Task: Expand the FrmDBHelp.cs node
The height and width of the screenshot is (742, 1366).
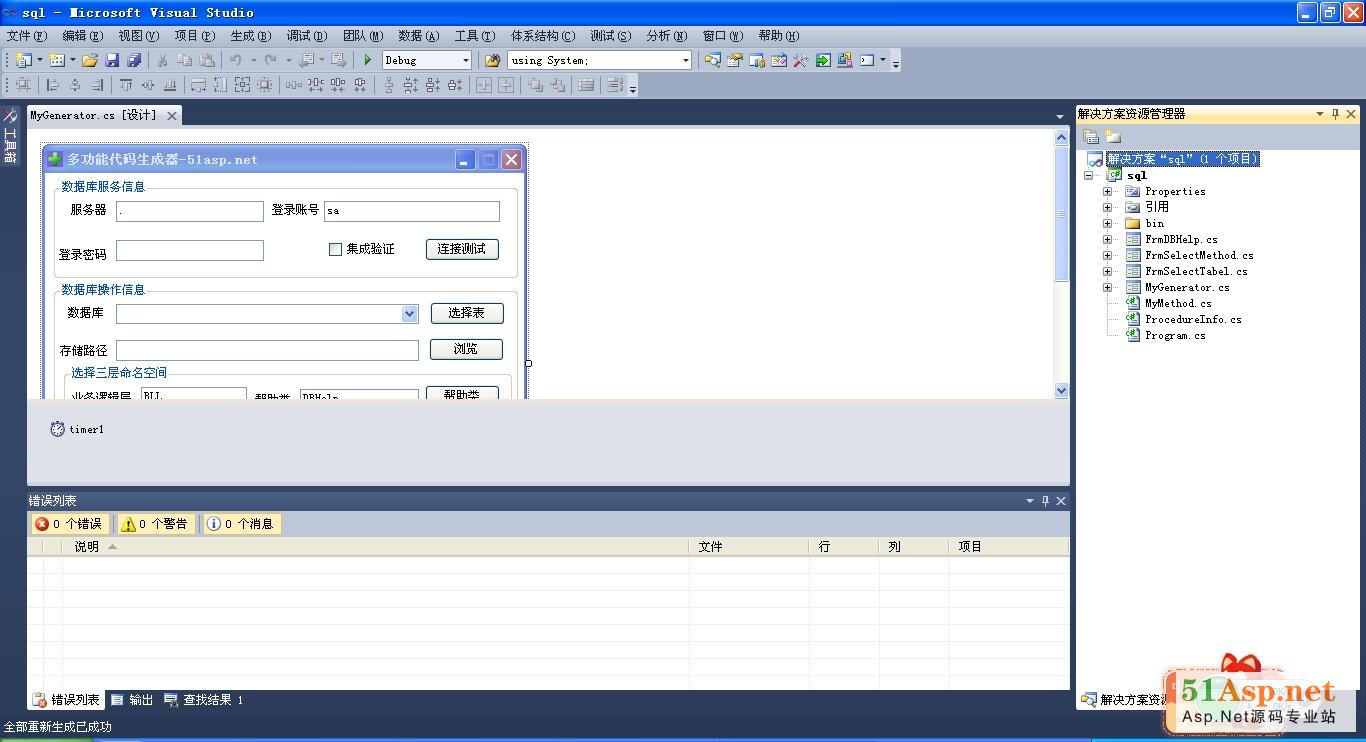Action: (x=1107, y=239)
